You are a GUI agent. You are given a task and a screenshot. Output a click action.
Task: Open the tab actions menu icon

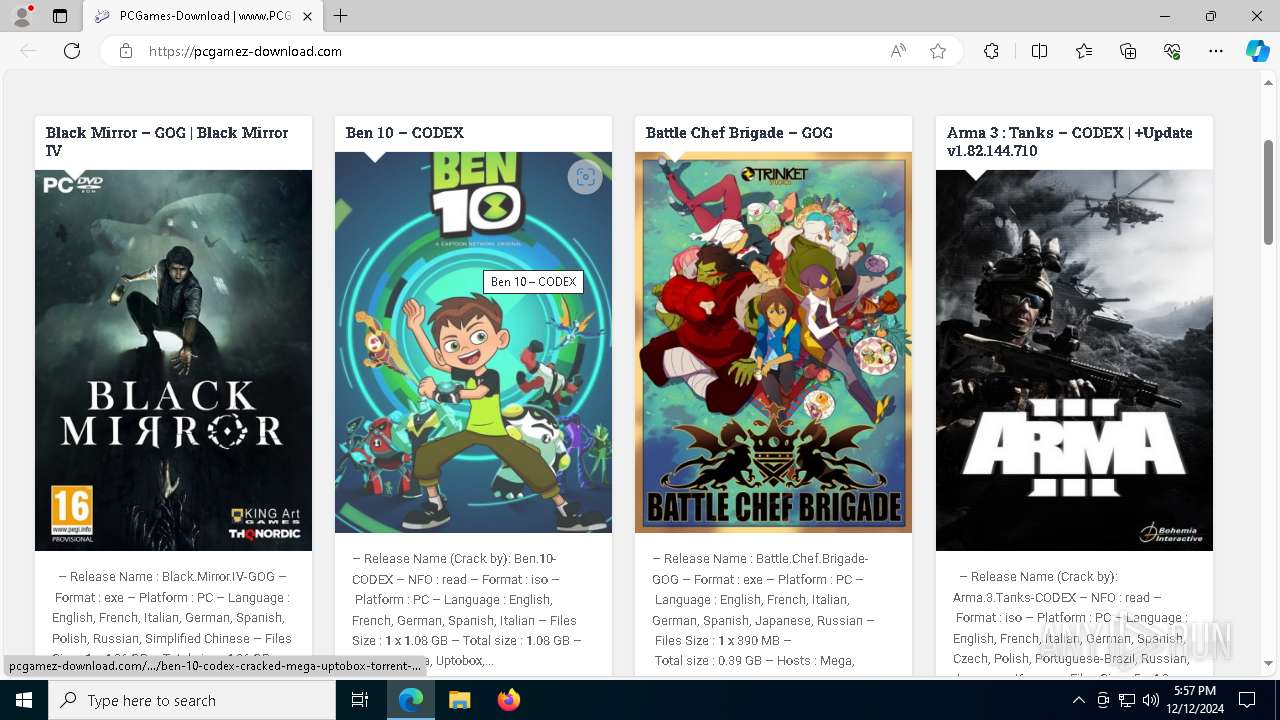pos(60,16)
